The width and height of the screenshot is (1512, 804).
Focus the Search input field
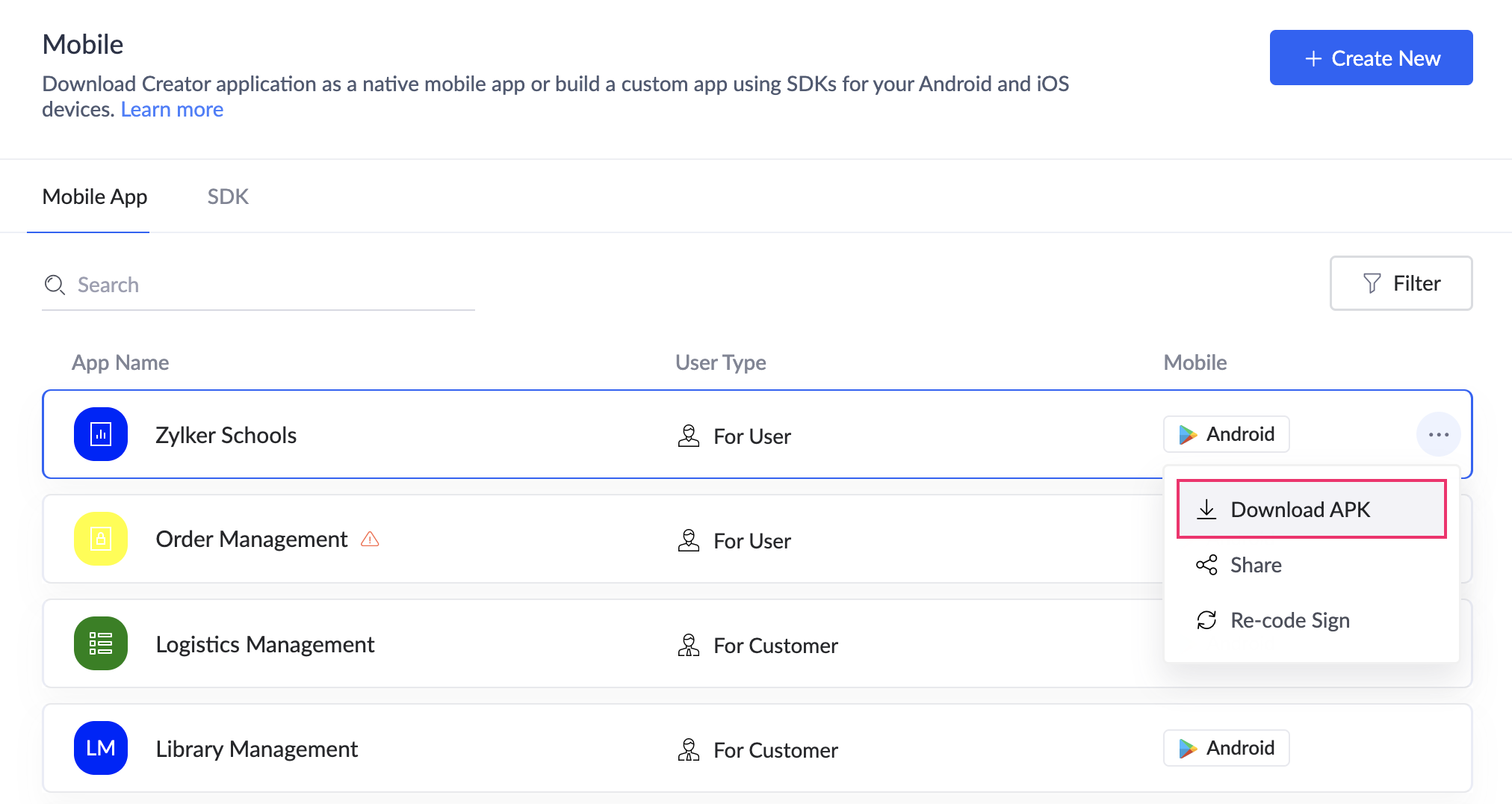pos(269,285)
